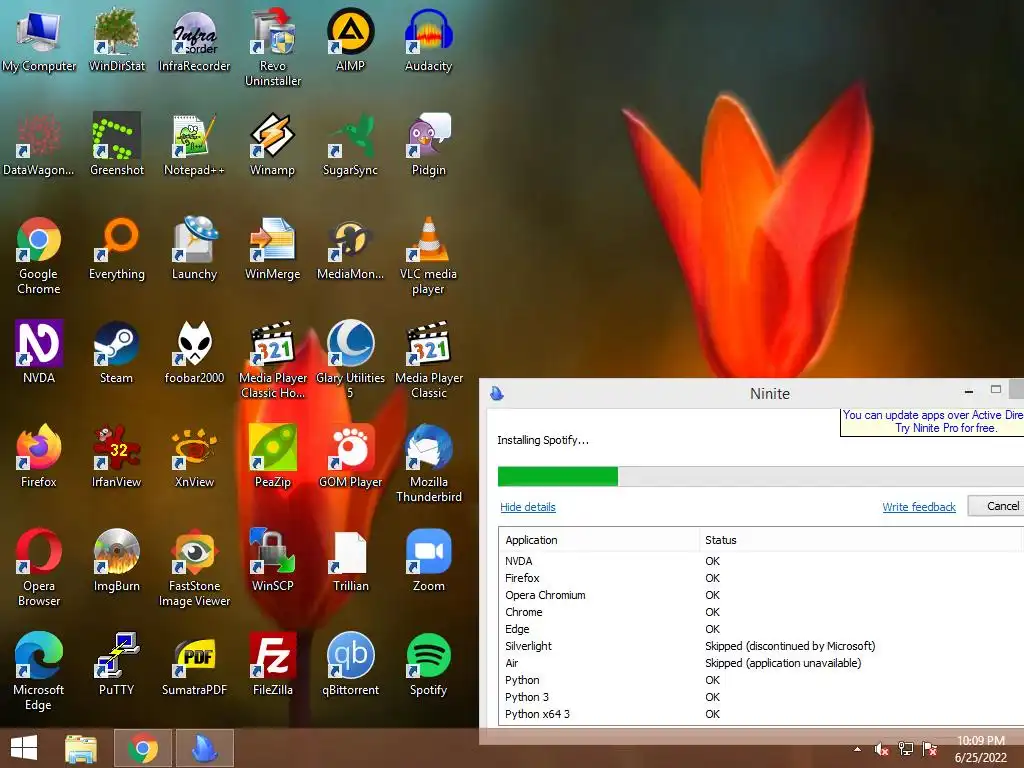Select the FileZilla desktop shortcut
The height and width of the screenshot is (768, 1024).
(272, 664)
